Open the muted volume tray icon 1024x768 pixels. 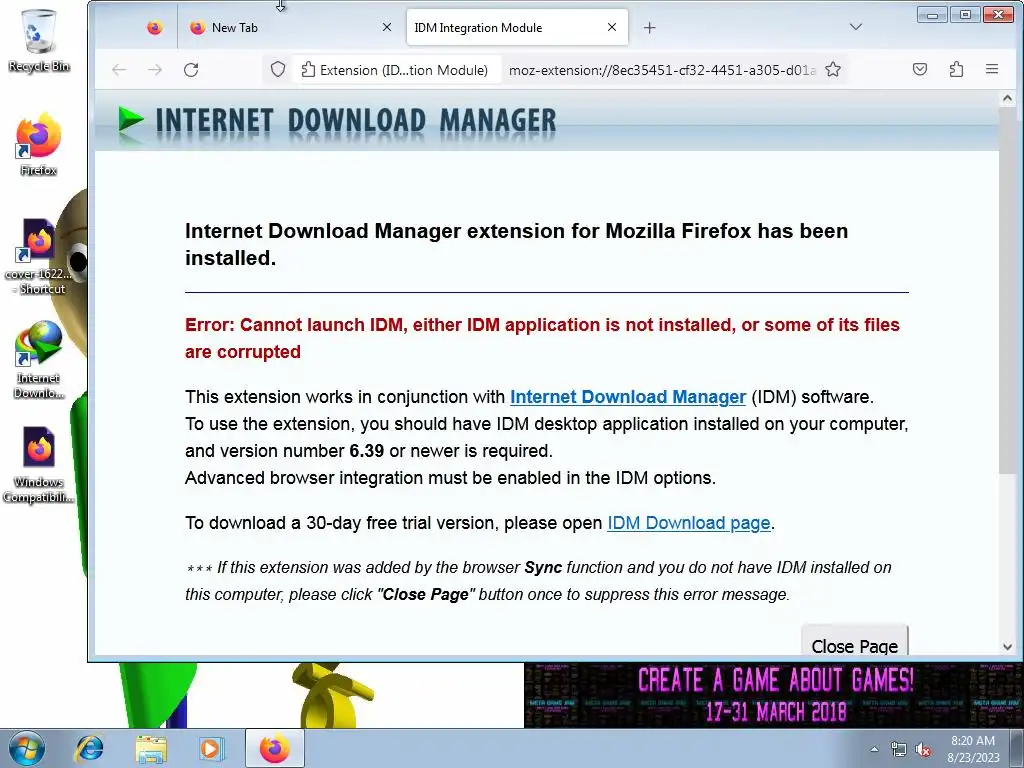[x=923, y=750]
